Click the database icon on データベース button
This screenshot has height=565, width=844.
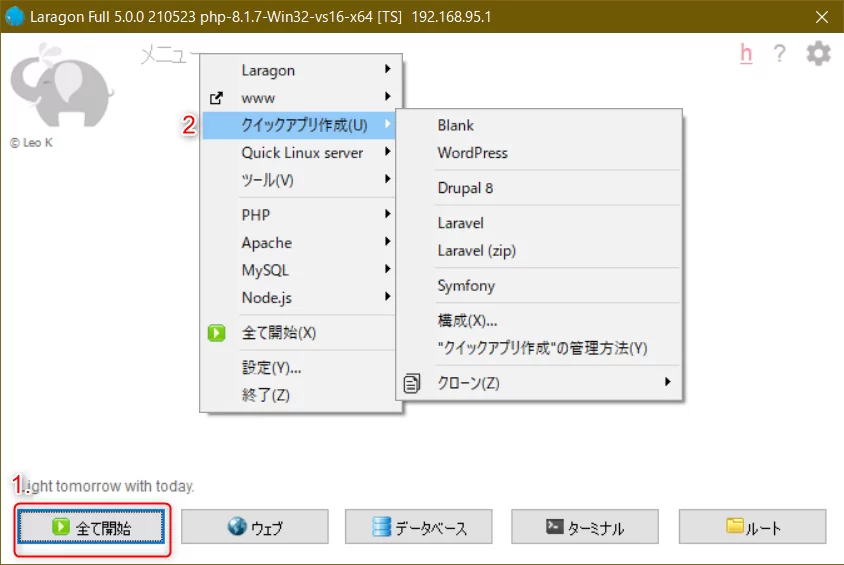click(x=382, y=526)
